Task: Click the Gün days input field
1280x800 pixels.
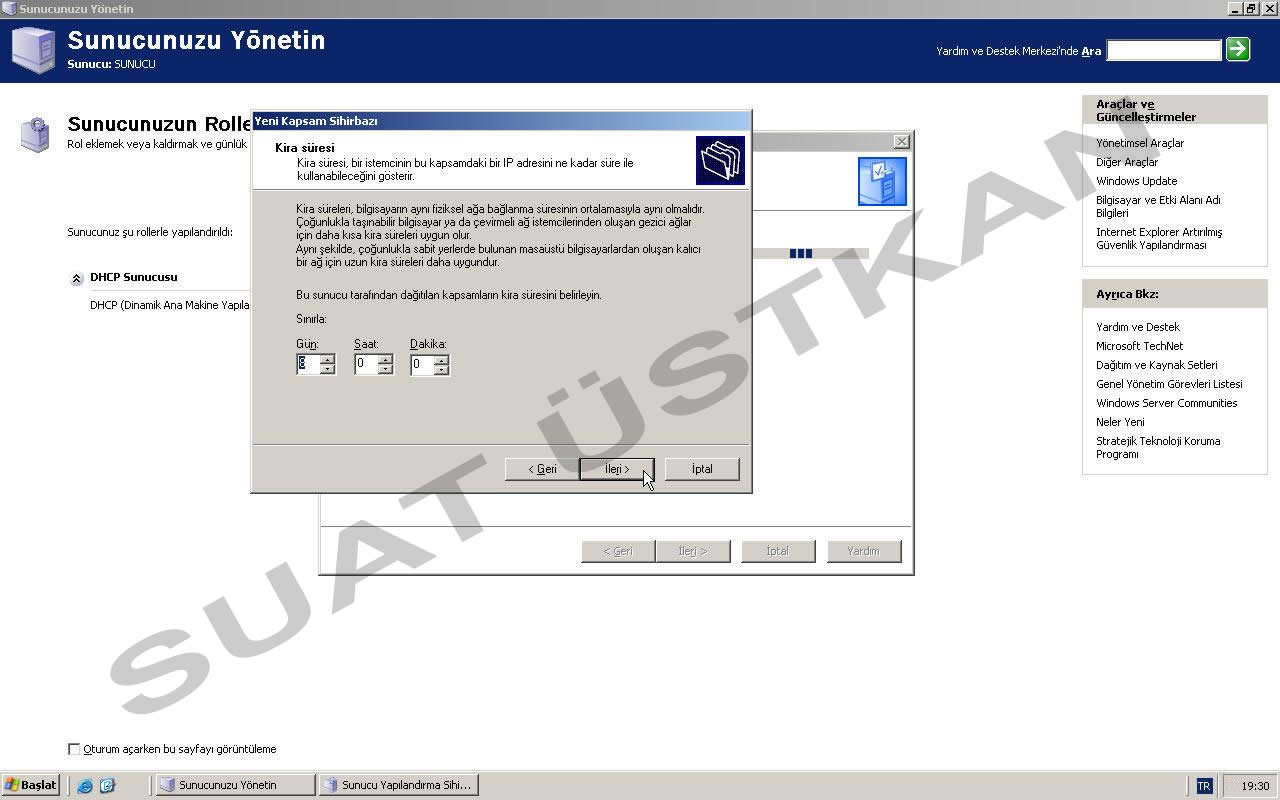Action: 308,365
